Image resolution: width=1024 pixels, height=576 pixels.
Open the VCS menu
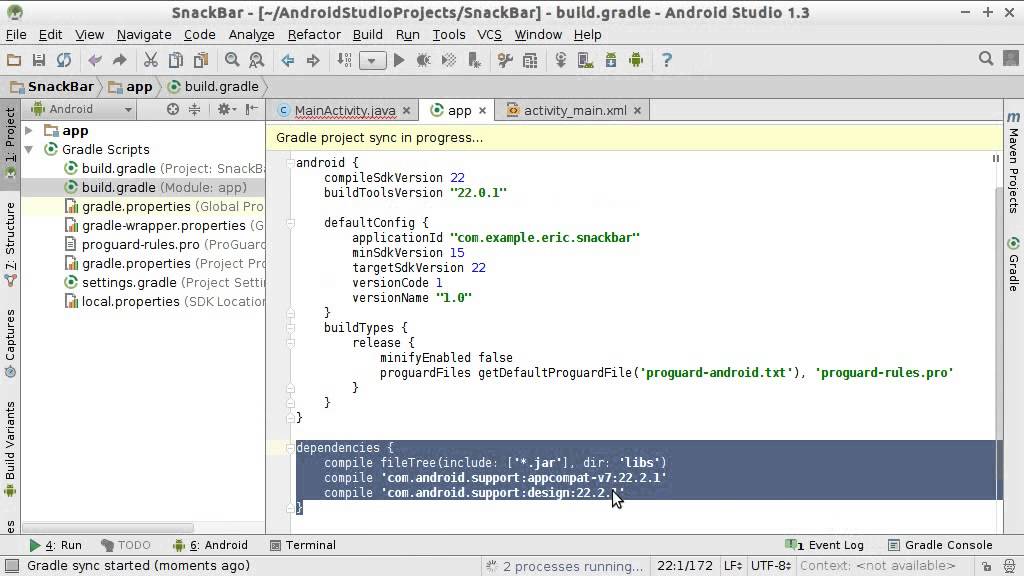click(489, 35)
